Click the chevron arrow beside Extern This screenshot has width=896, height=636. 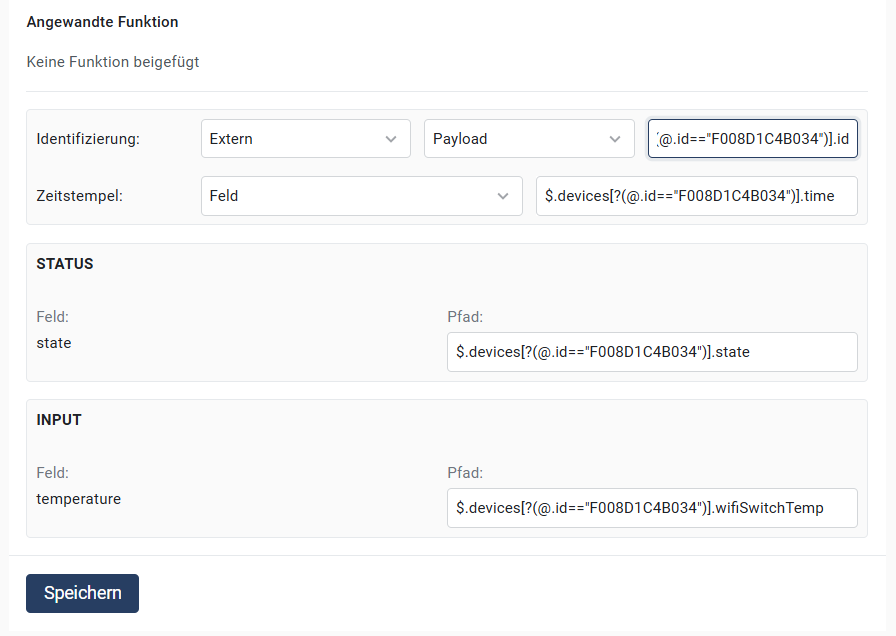pyautogui.click(x=391, y=139)
